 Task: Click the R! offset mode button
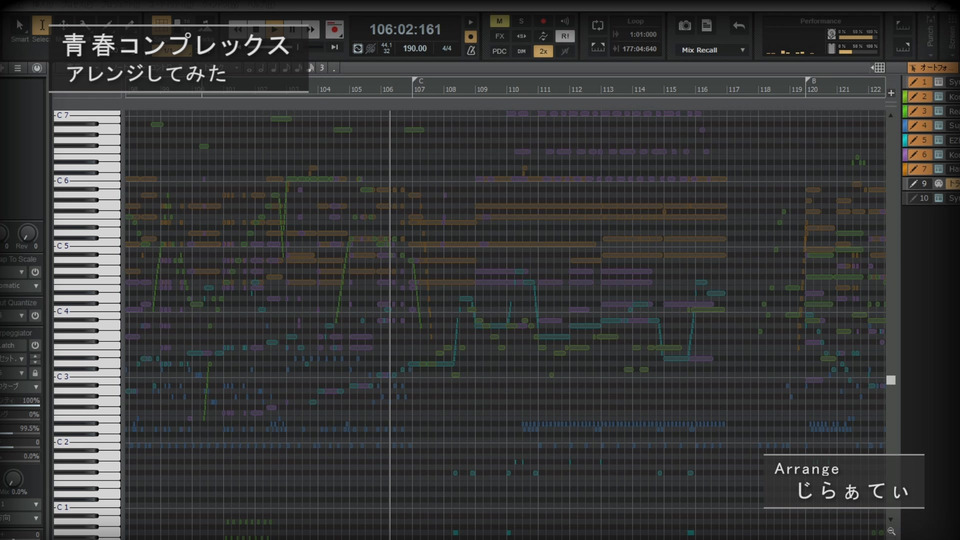pos(564,36)
